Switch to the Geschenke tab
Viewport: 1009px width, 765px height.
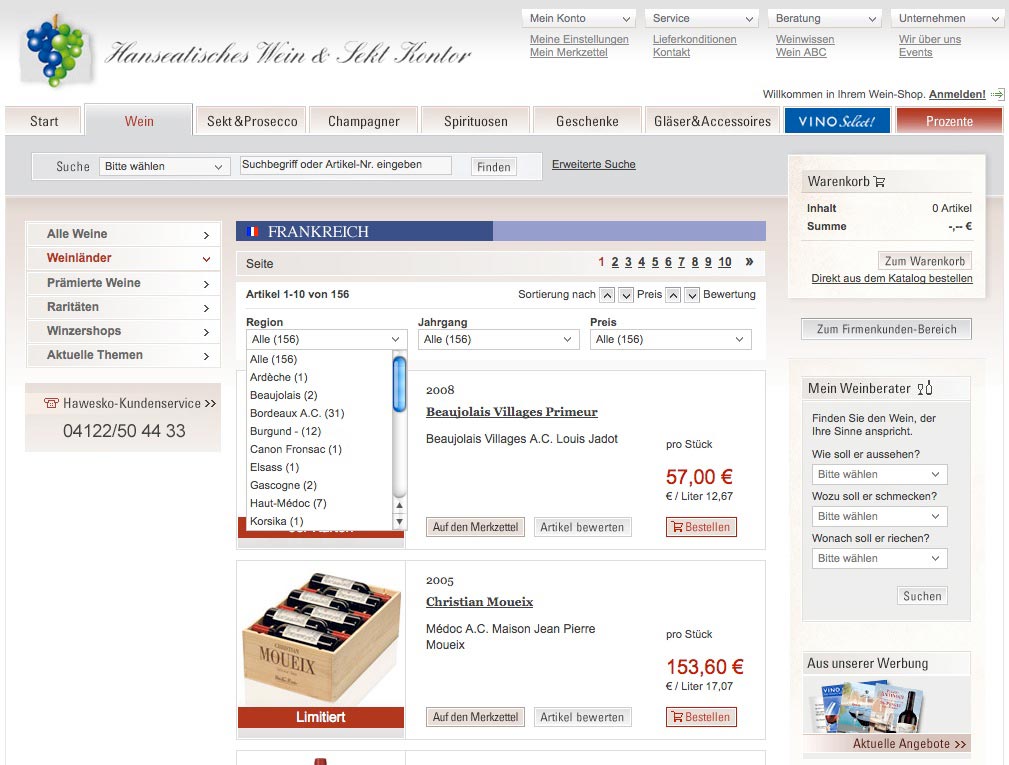pyautogui.click(x=588, y=121)
